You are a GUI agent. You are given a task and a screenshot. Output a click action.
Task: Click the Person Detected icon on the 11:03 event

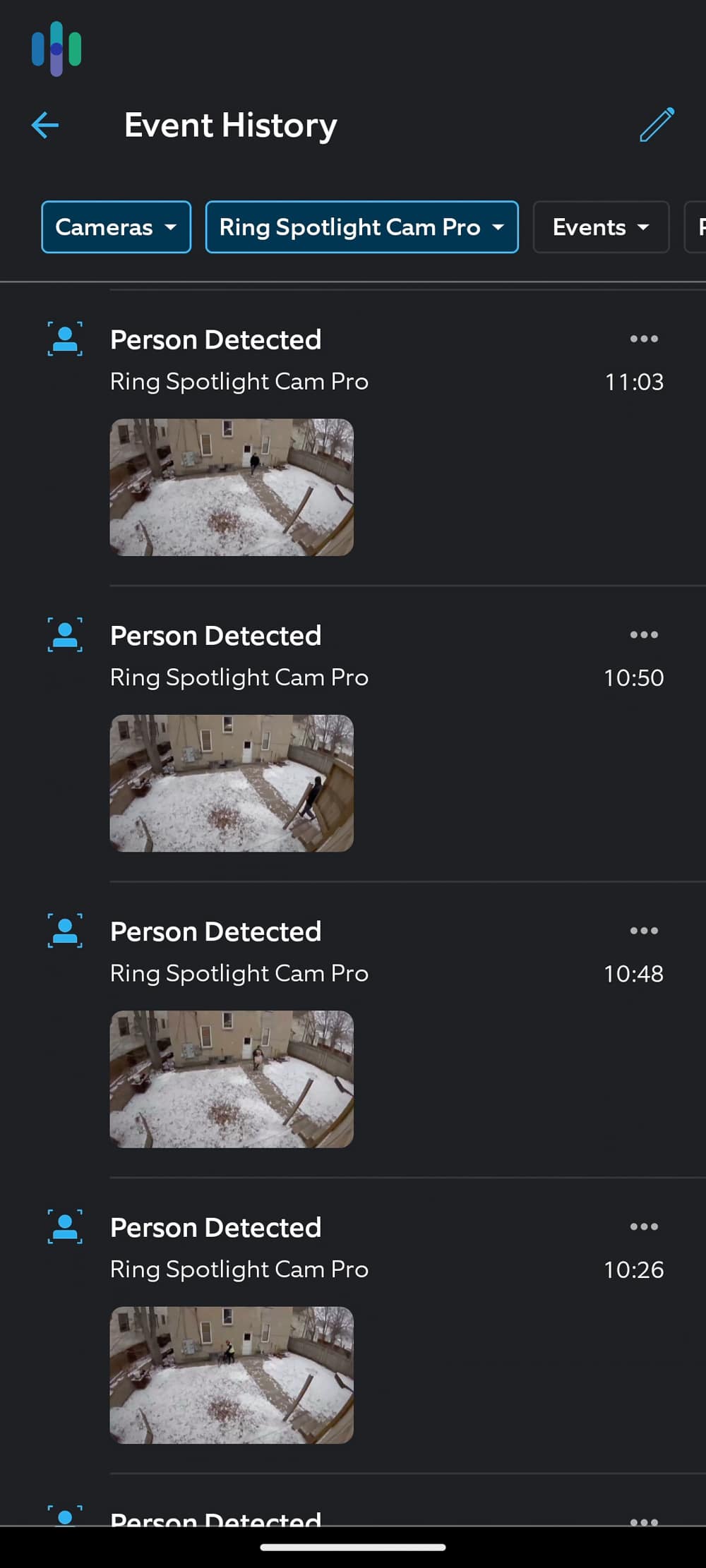pyautogui.click(x=65, y=339)
